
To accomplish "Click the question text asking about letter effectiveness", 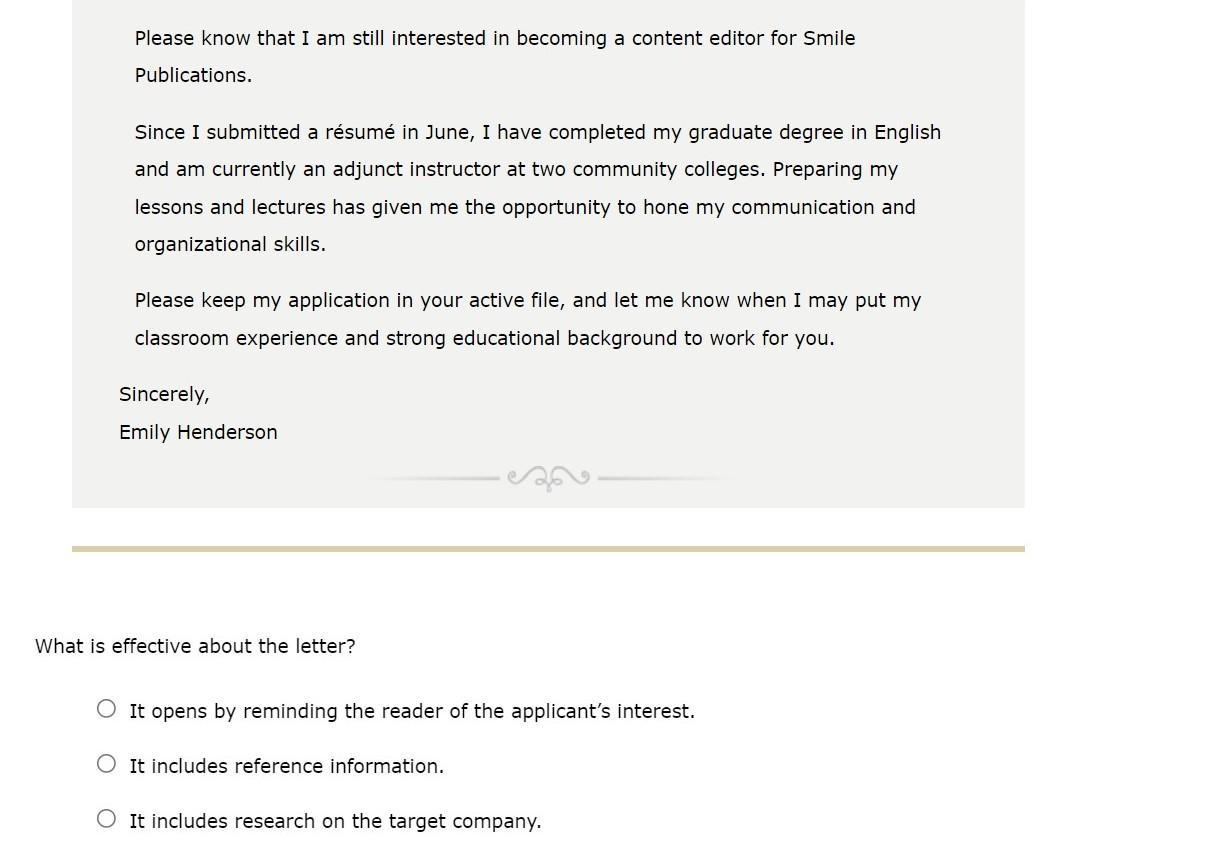I will [x=195, y=646].
